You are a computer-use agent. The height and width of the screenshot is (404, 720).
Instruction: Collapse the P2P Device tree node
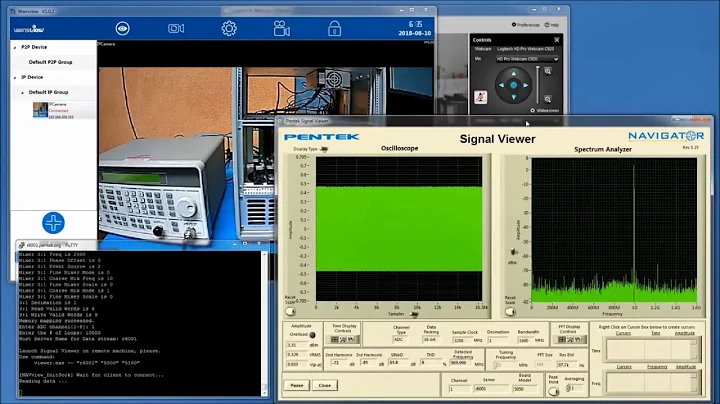[15, 47]
